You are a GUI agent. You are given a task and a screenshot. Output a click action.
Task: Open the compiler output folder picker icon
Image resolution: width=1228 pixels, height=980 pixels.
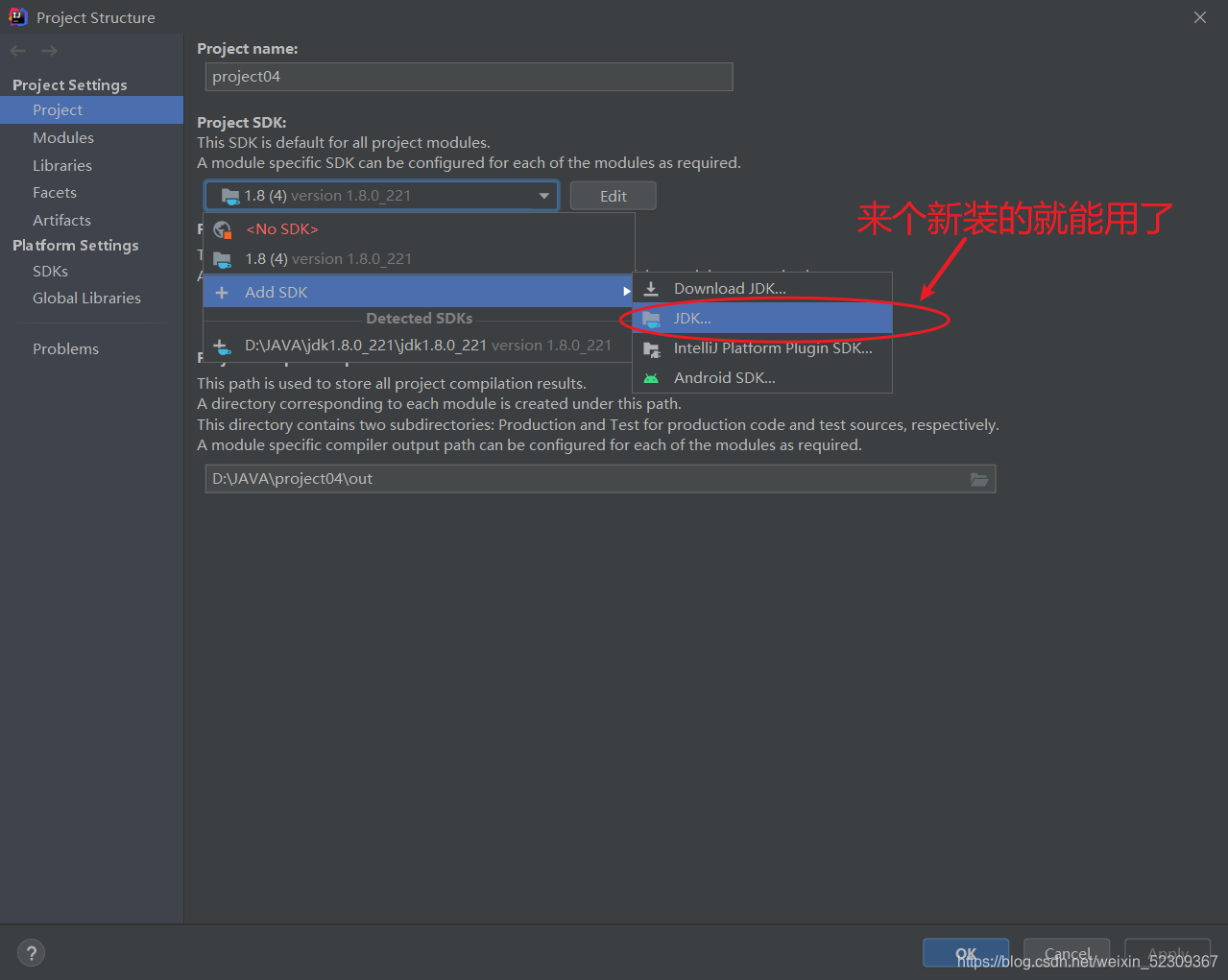pos(979,478)
